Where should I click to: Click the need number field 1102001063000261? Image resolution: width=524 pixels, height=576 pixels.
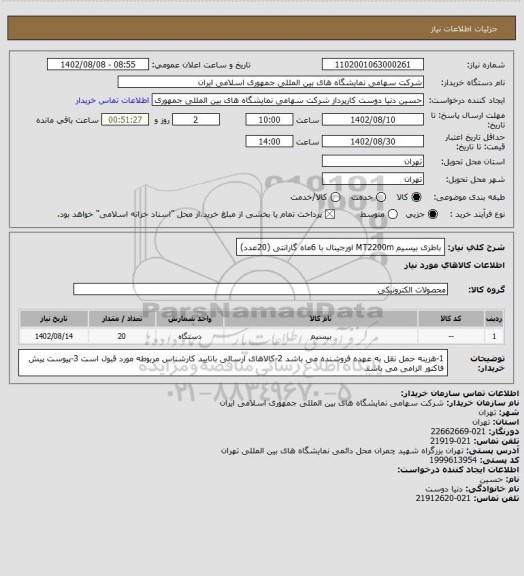point(373,65)
